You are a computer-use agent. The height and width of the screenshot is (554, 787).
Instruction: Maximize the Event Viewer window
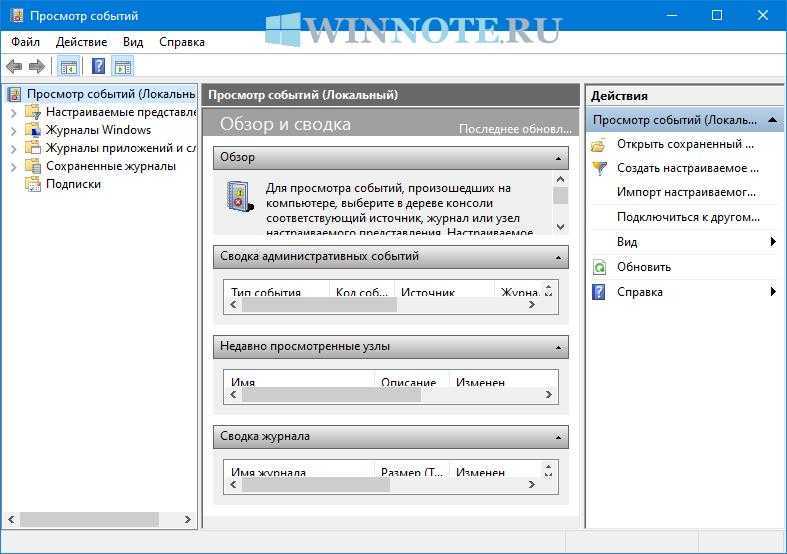(x=717, y=15)
